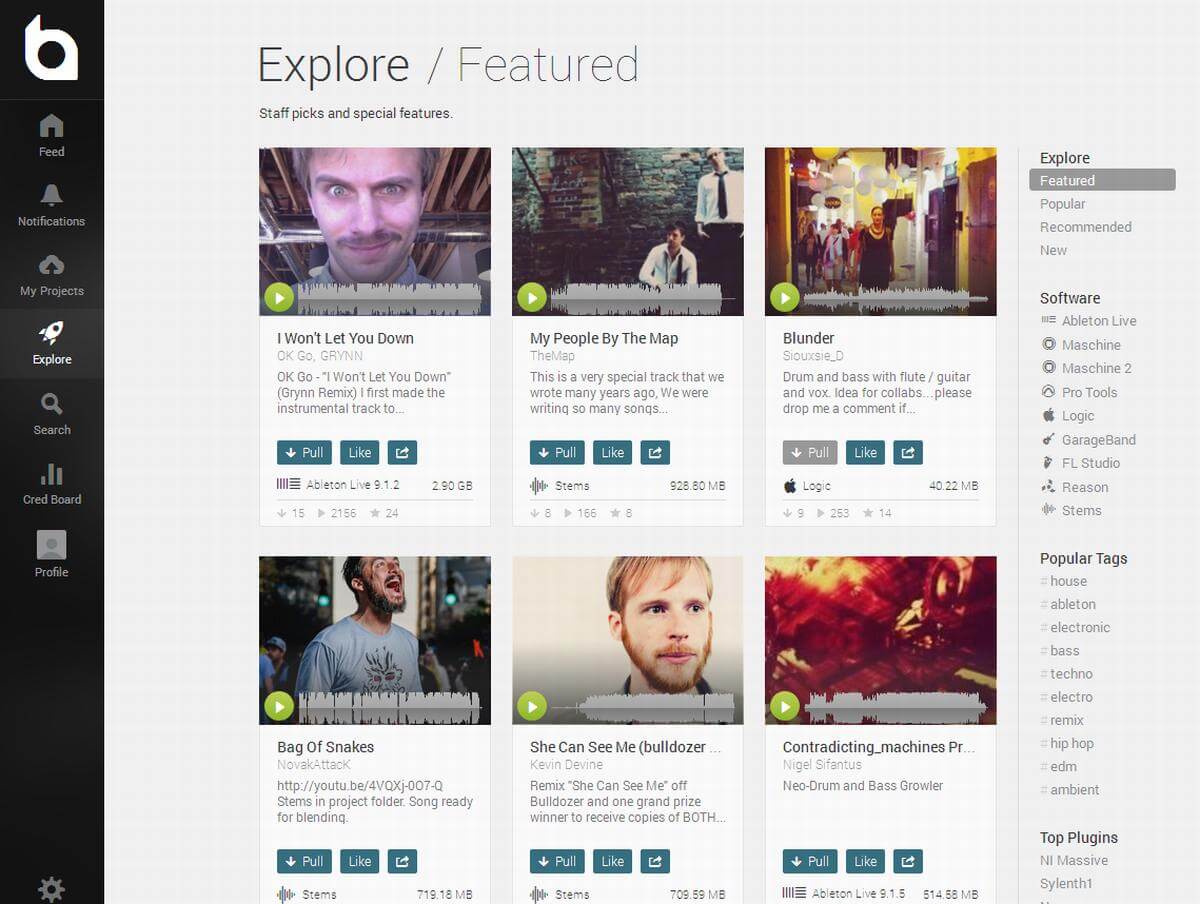Click share icon on Blunder card
This screenshot has width=1200, height=904.
click(908, 452)
